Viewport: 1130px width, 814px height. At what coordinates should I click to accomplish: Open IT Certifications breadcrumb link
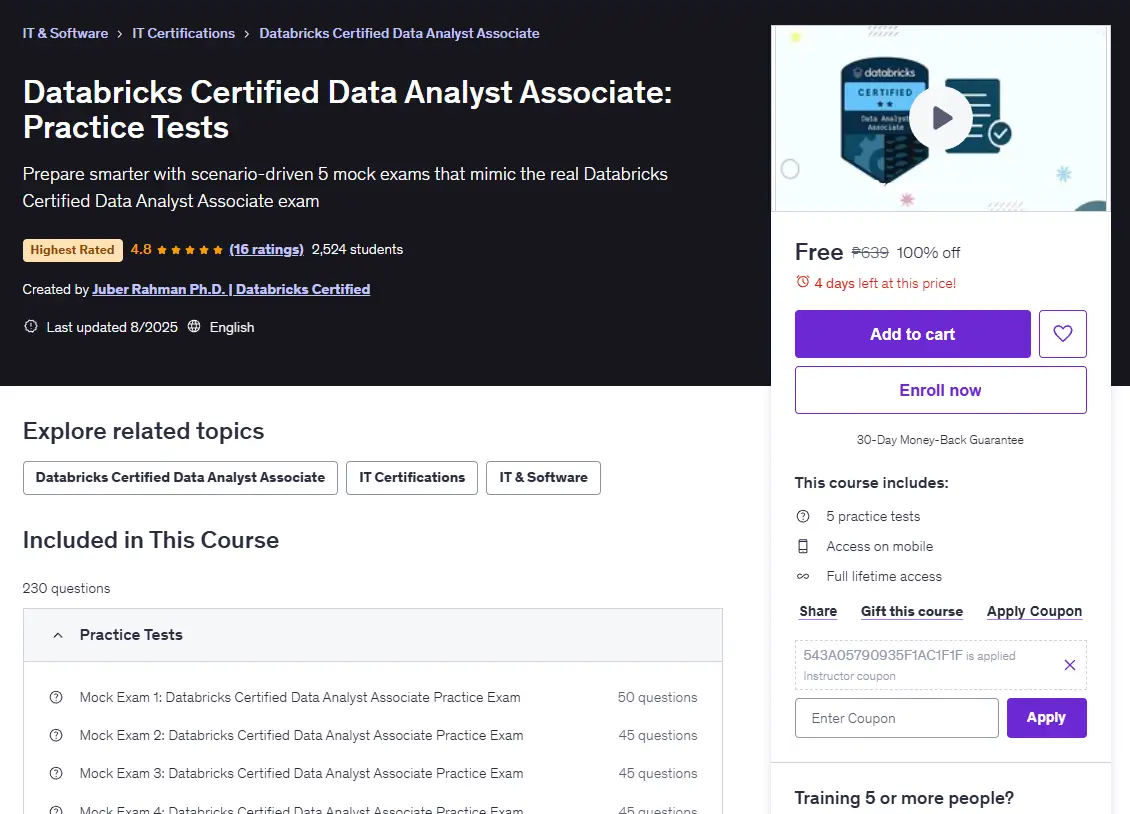point(183,33)
